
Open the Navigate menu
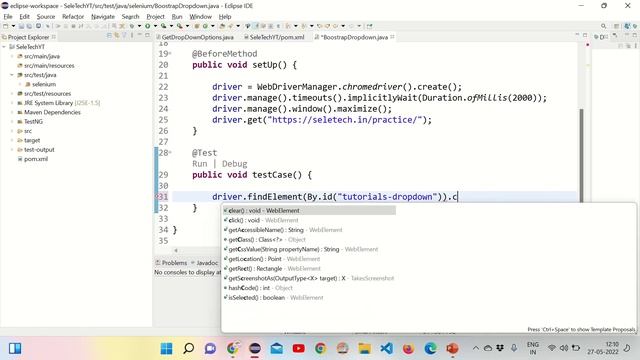(103, 17)
